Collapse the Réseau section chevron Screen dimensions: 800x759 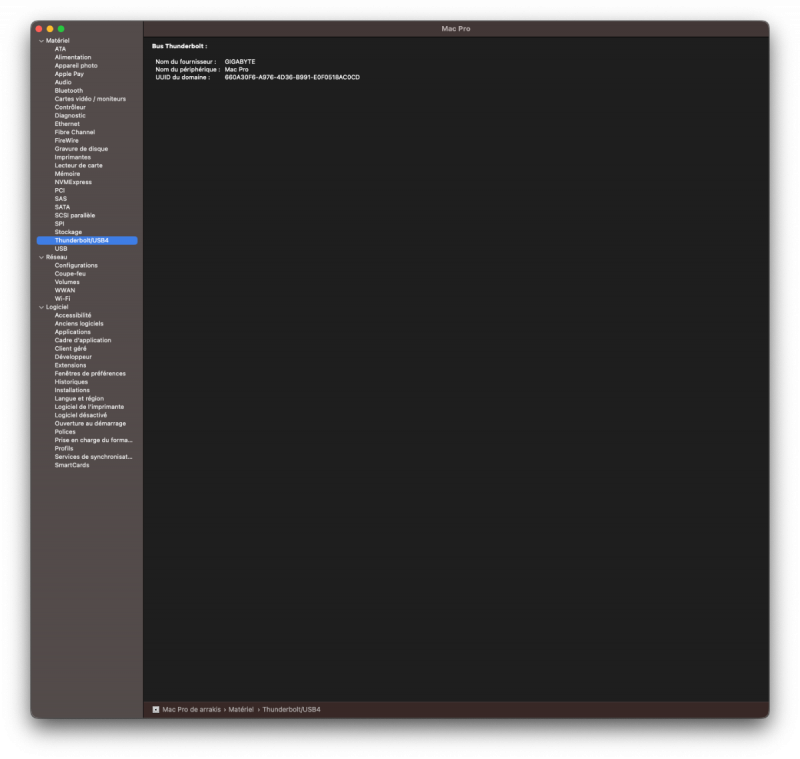click(x=41, y=258)
